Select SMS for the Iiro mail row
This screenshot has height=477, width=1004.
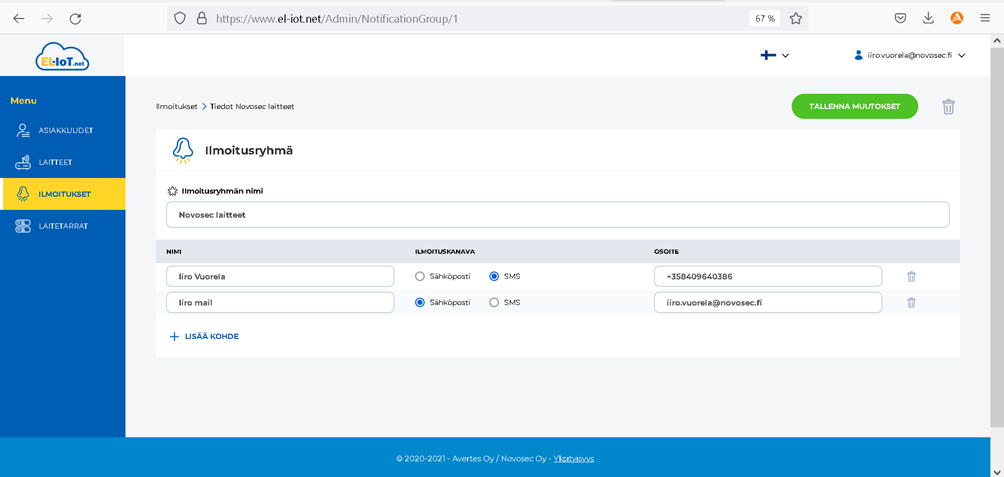coord(494,303)
